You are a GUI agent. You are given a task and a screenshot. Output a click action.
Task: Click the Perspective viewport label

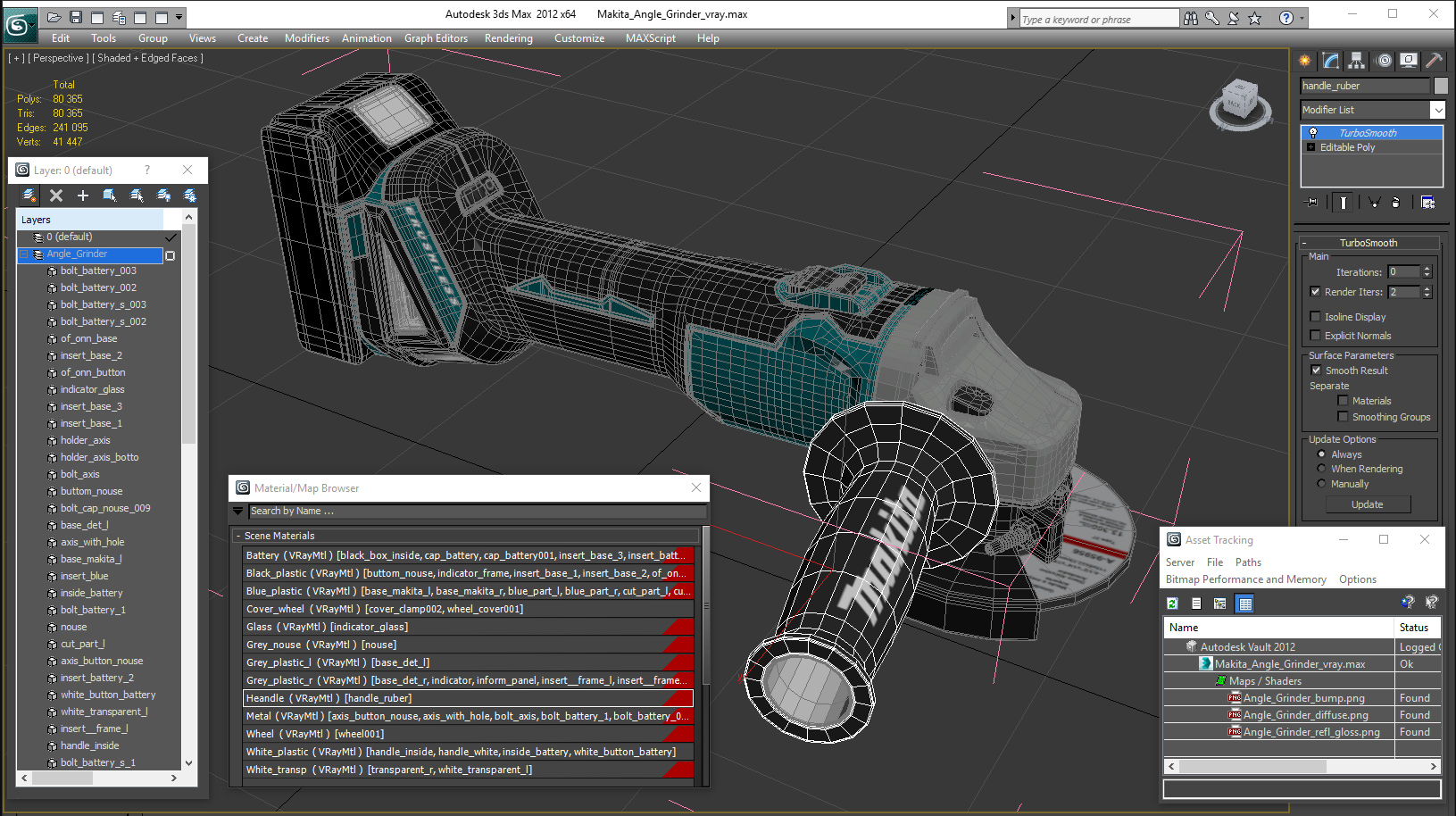59,58
